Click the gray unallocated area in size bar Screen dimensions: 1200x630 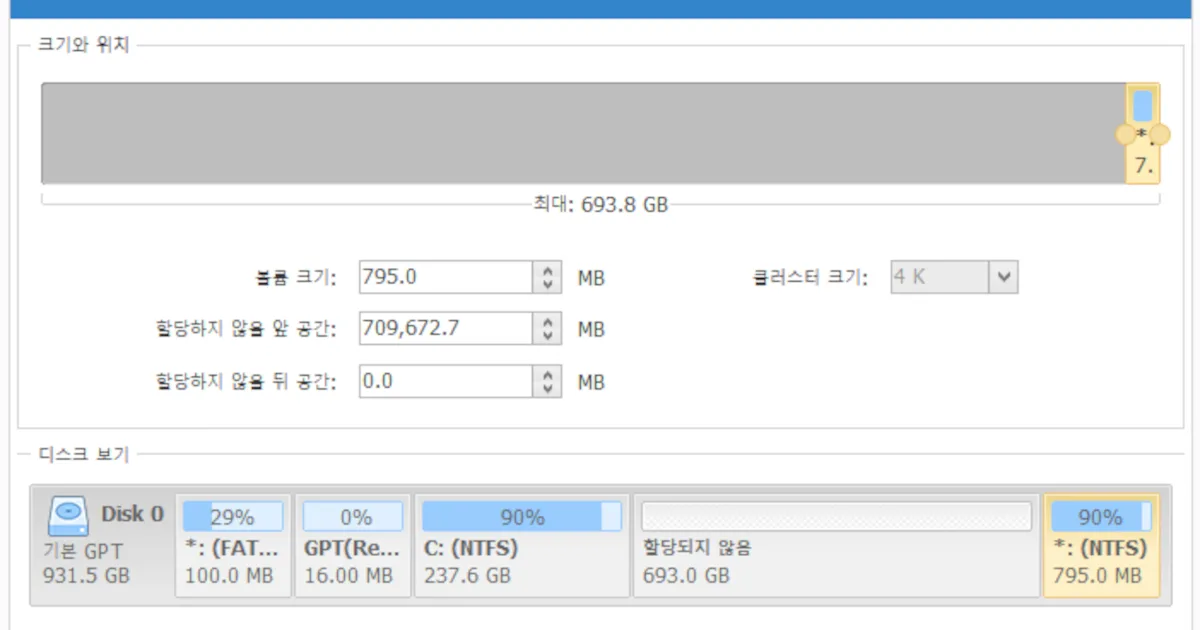coord(580,133)
